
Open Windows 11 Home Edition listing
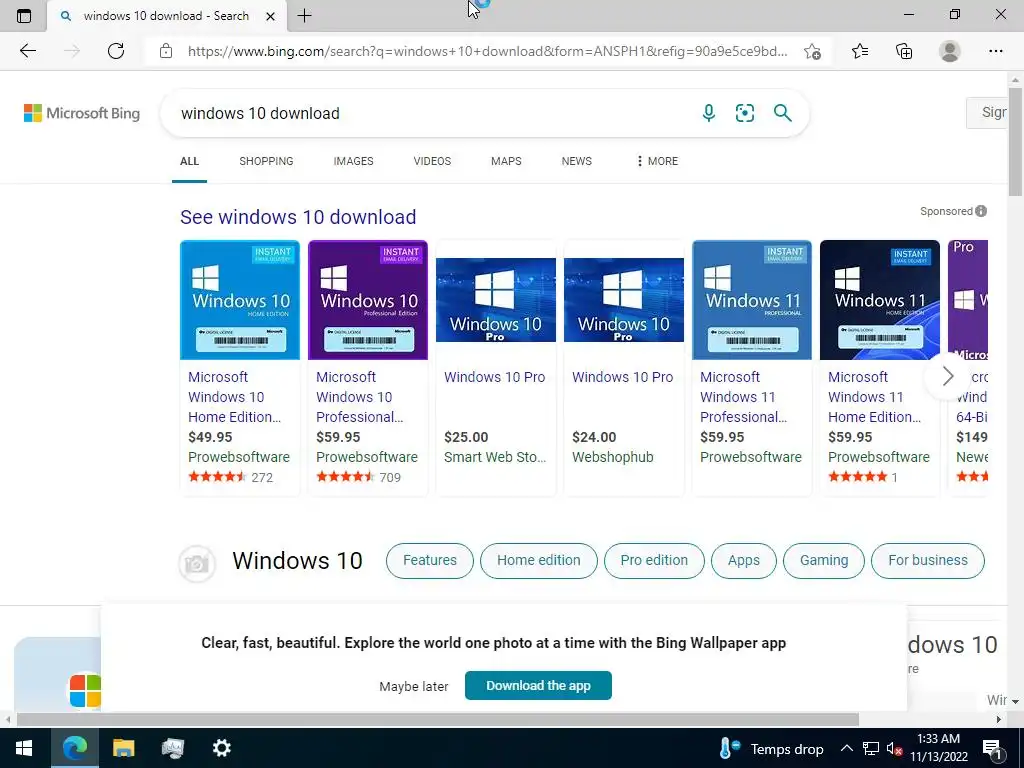[x=880, y=368]
